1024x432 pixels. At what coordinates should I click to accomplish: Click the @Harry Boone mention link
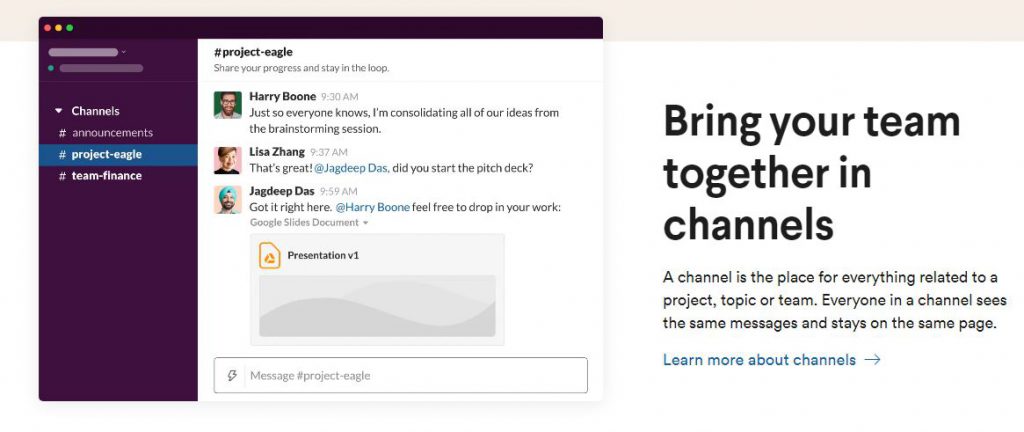point(372,207)
